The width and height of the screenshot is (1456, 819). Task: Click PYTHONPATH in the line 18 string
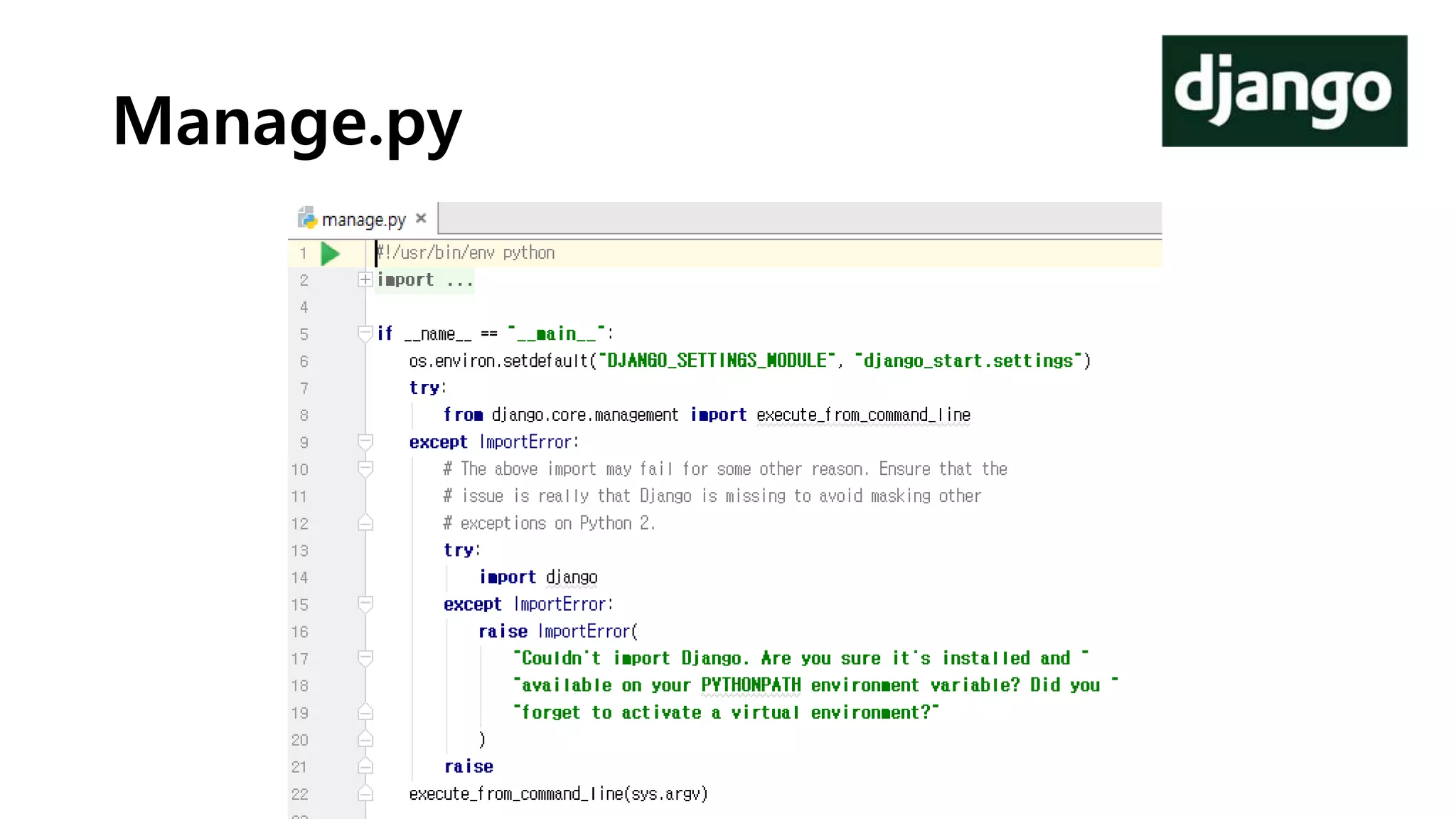(751, 685)
